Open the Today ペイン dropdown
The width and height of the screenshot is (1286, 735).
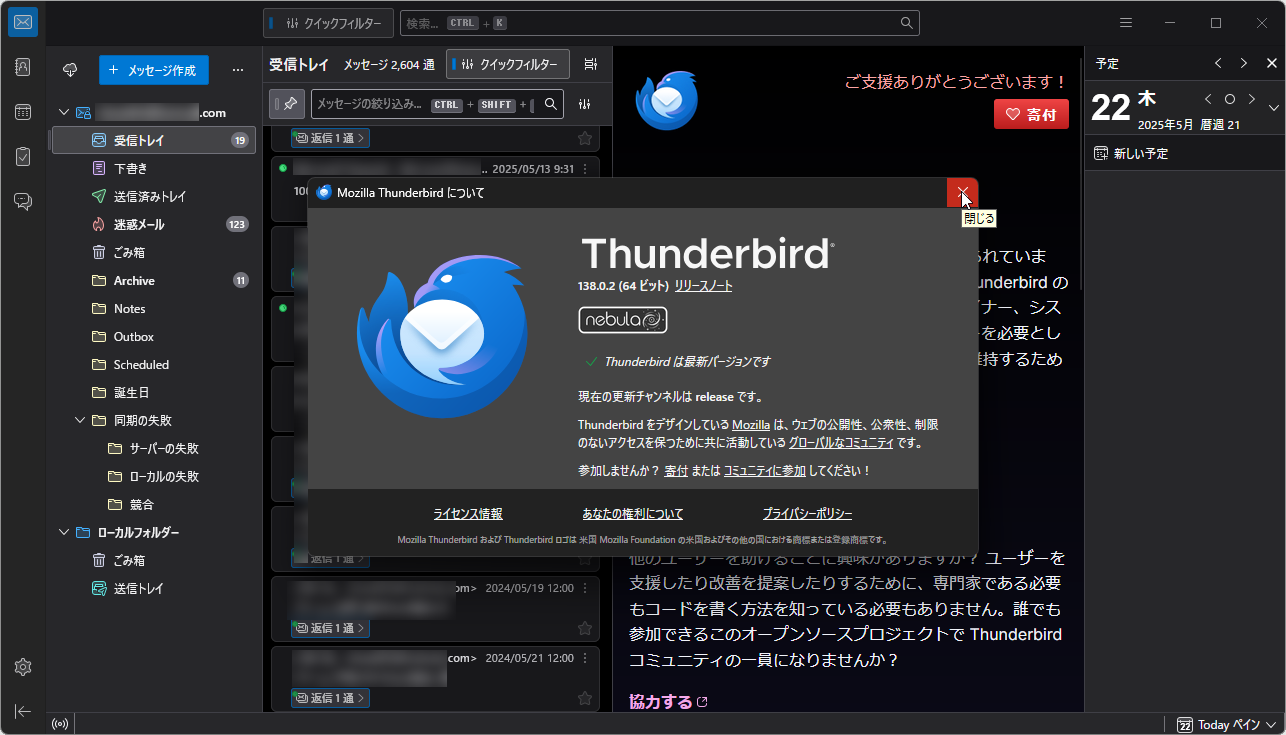[1272, 724]
